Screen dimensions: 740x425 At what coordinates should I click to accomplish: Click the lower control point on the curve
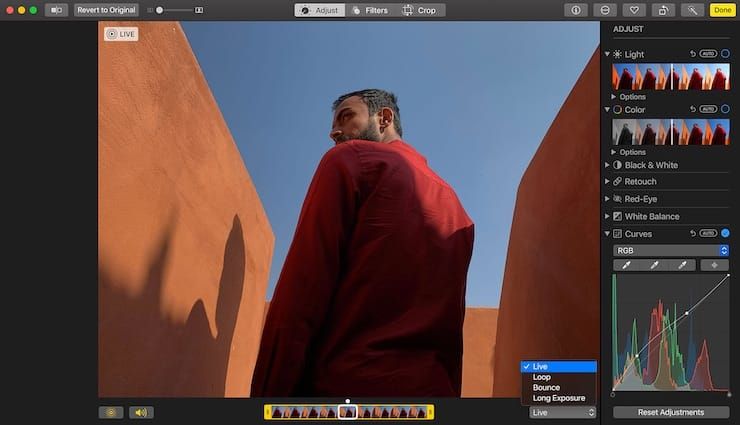[637, 356]
